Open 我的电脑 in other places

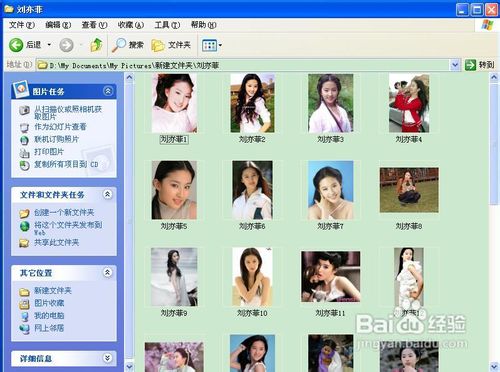49,315
